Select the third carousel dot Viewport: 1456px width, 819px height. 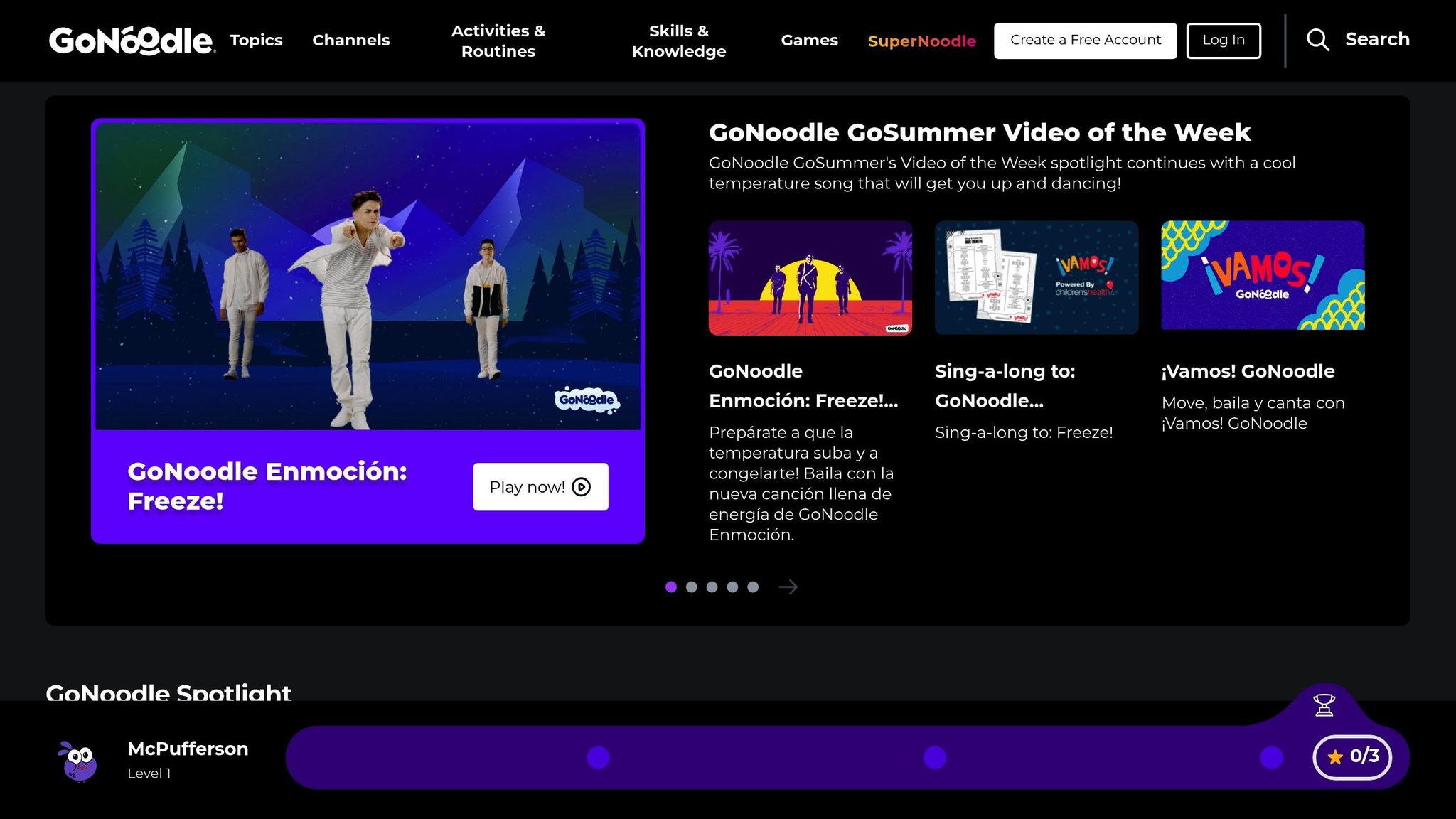click(x=712, y=587)
